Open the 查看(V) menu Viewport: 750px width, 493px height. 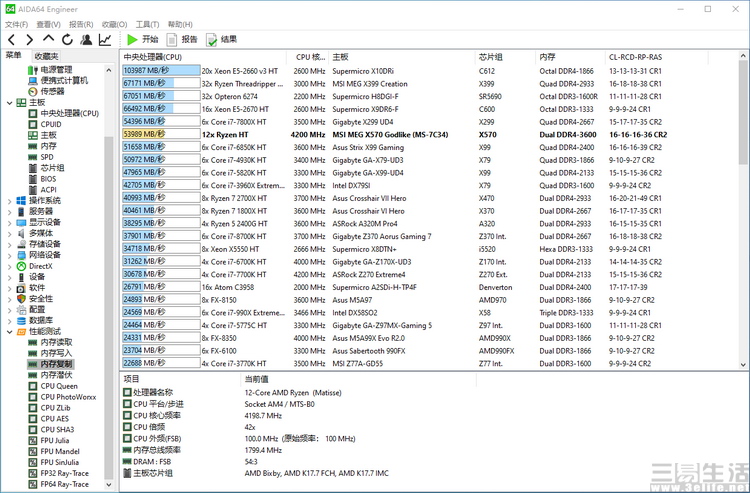coord(48,24)
